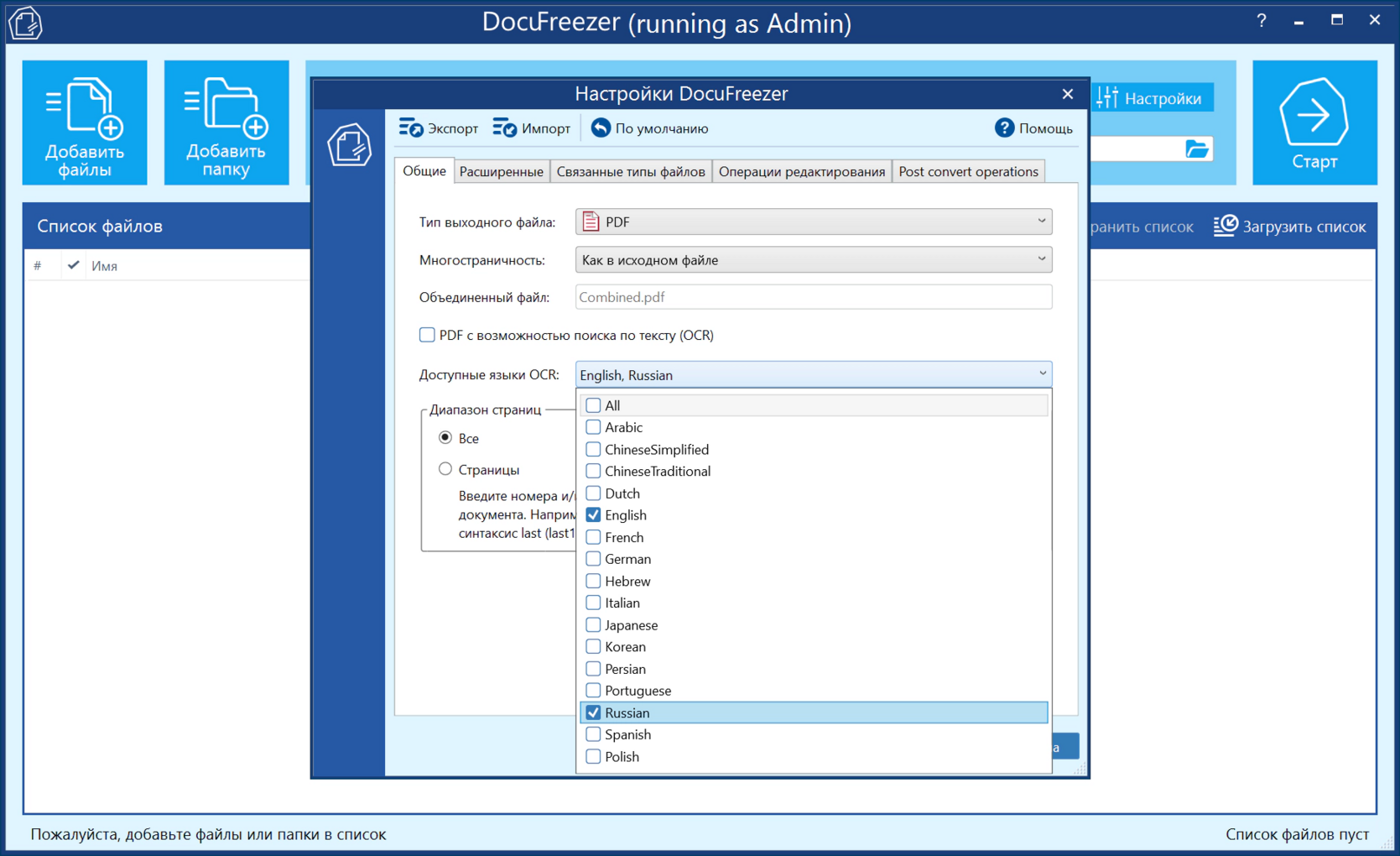
Task: Start conversion with the Старт button
Action: click(1314, 123)
